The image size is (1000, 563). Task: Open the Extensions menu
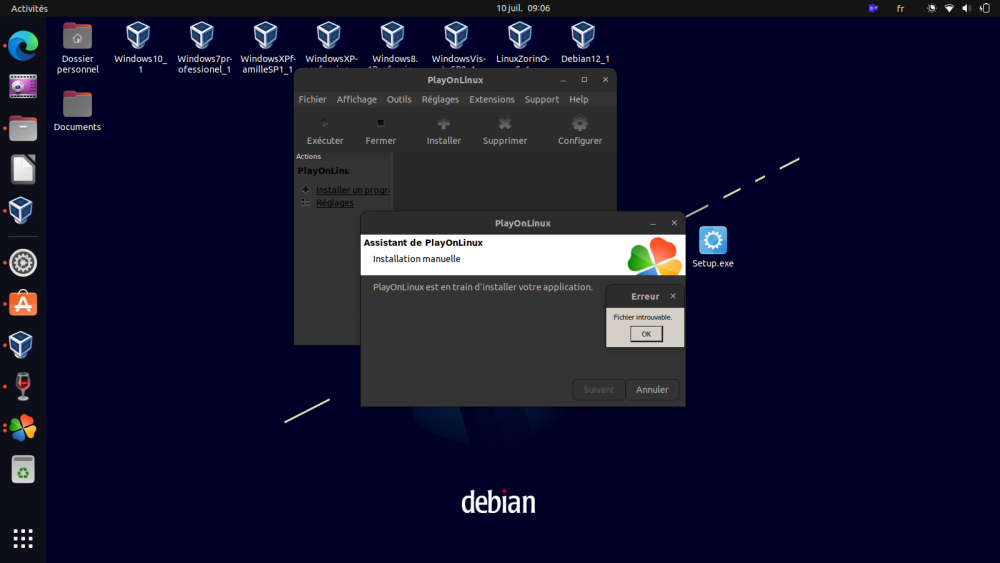492,99
